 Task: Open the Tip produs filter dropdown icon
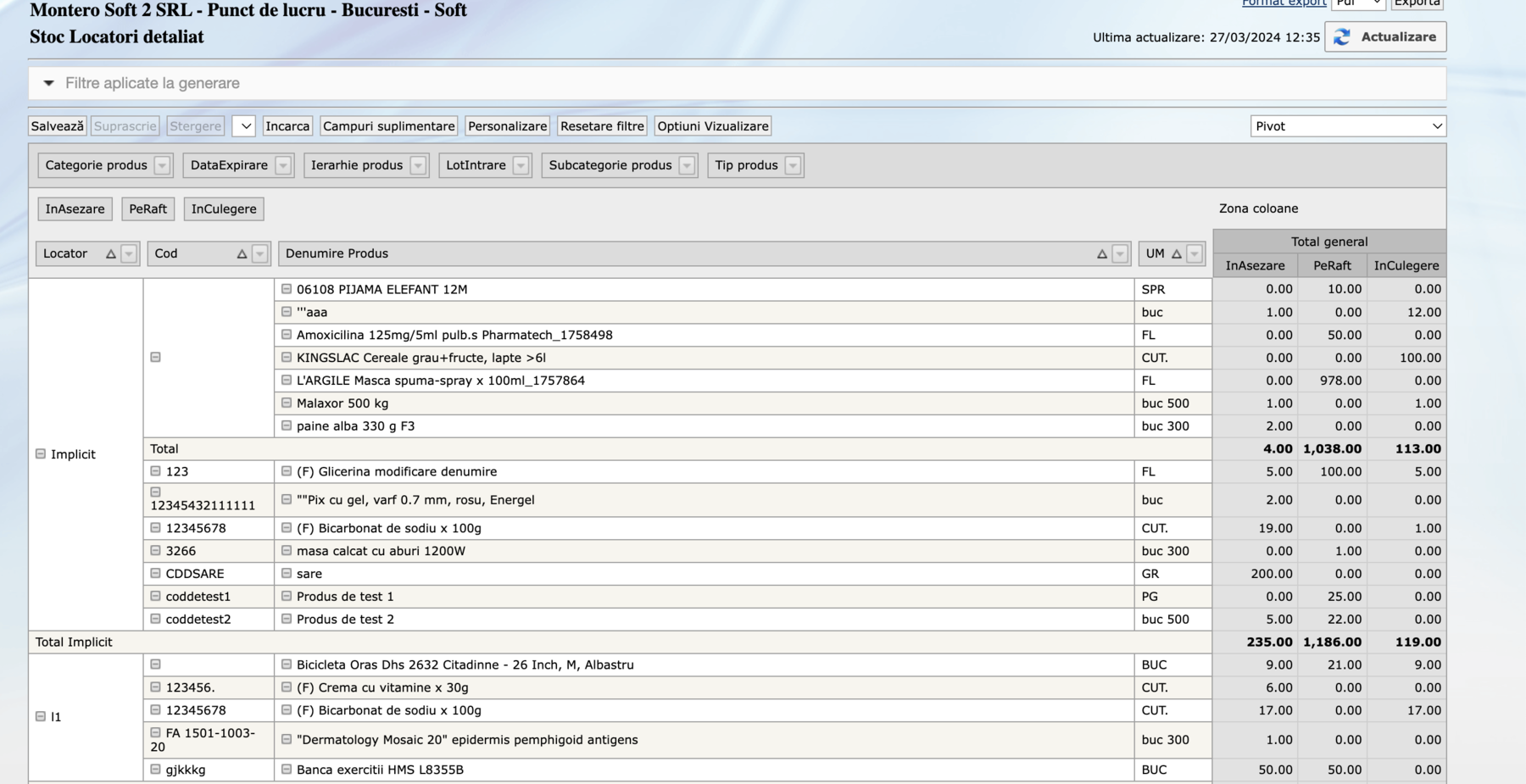(x=793, y=165)
